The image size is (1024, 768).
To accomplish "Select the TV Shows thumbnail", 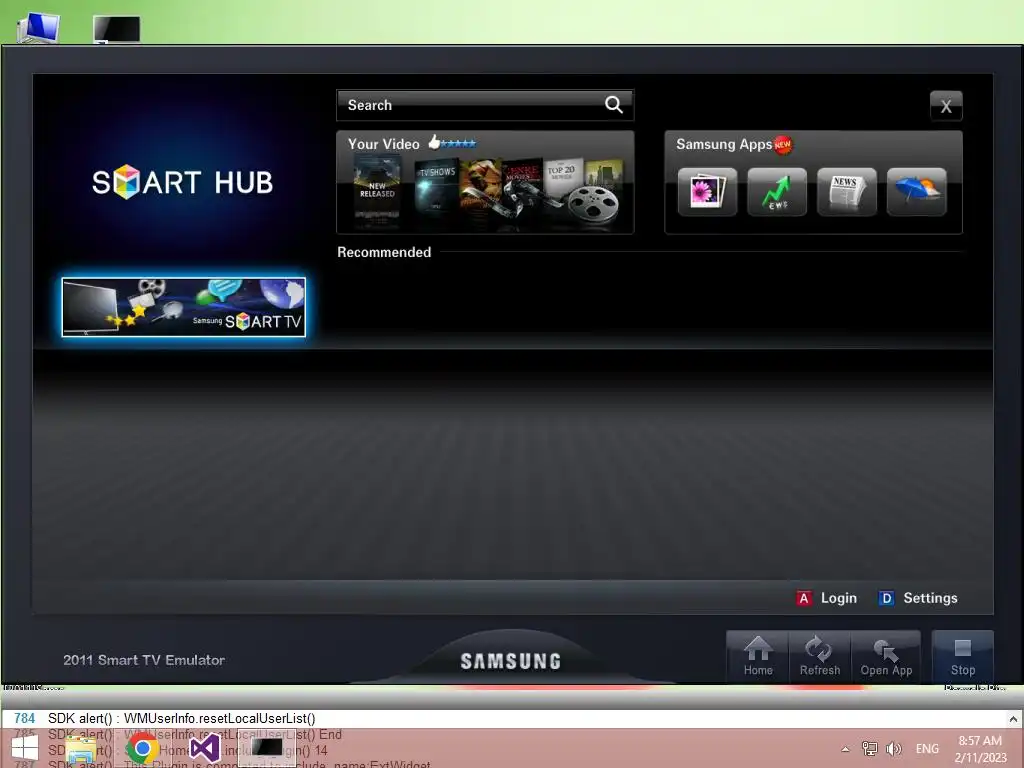I will coord(437,189).
